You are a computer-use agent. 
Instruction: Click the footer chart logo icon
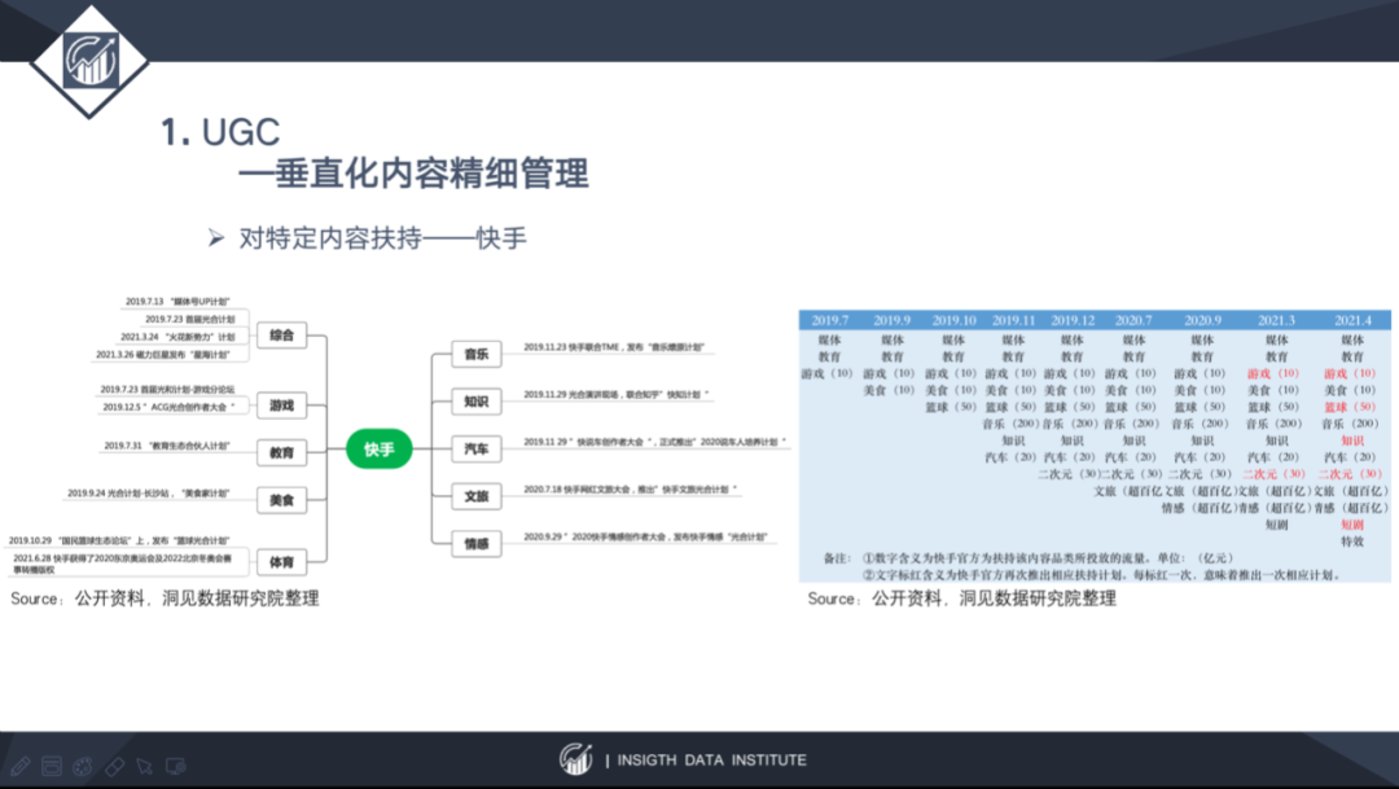[x=576, y=759]
